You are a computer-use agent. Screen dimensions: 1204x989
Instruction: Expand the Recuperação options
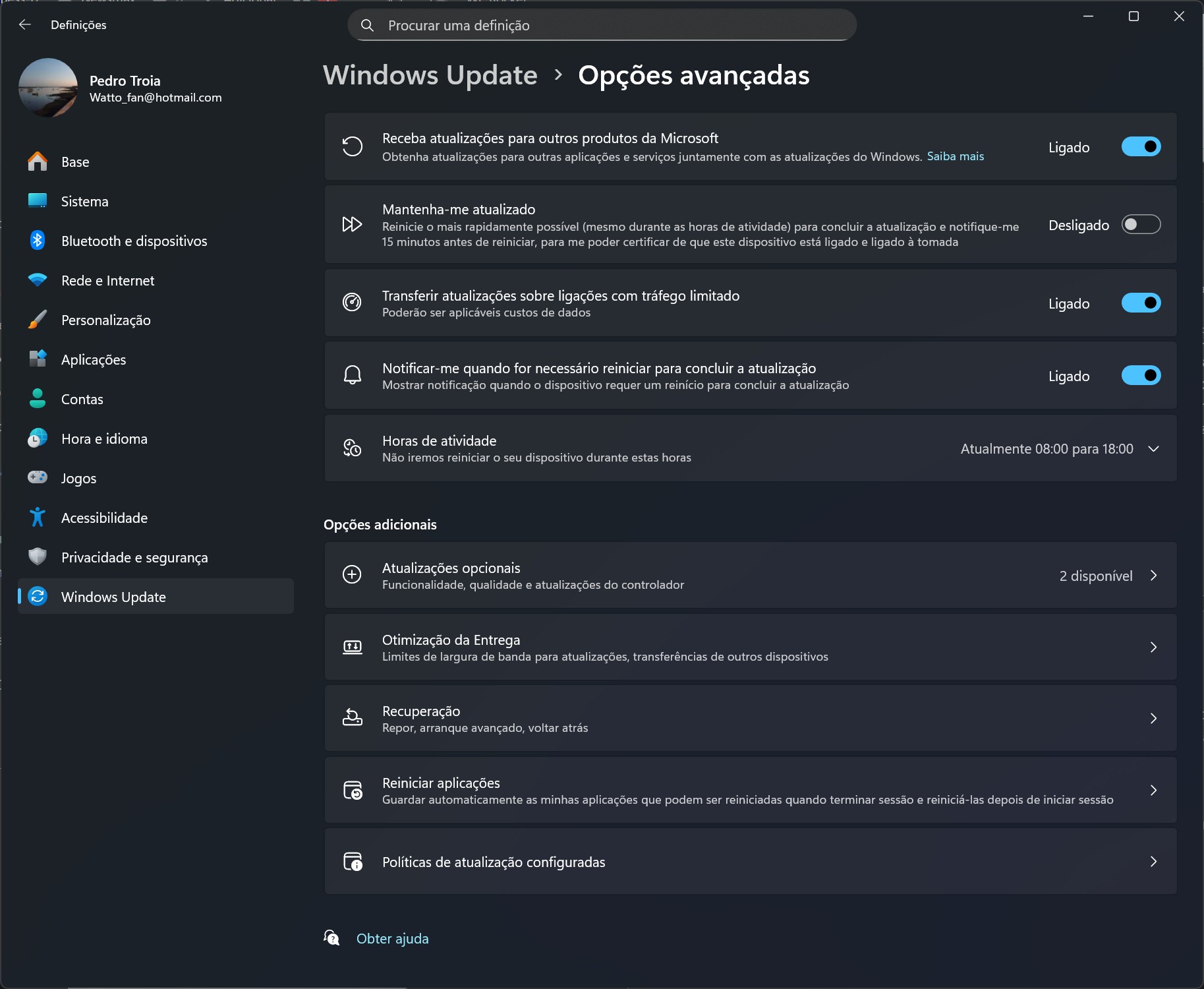pos(1153,718)
